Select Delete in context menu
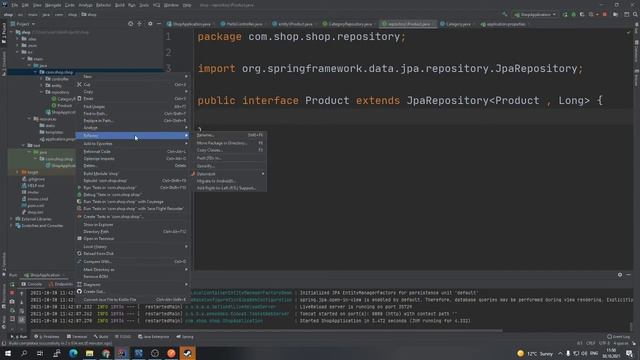 pos(132,166)
